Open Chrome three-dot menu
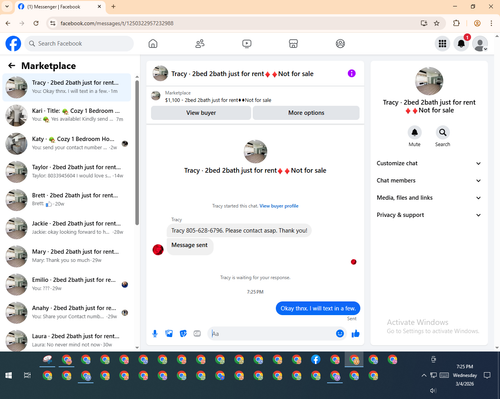Image resolution: width=500 pixels, height=399 pixels. (x=491, y=23)
